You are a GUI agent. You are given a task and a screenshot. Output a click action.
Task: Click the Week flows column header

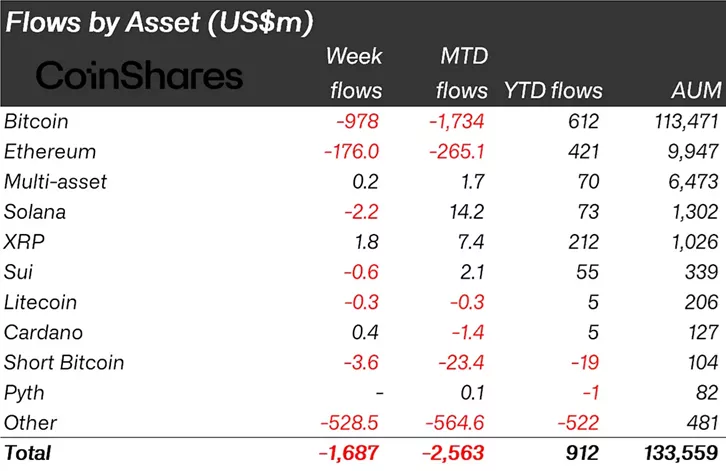click(355, 73)
